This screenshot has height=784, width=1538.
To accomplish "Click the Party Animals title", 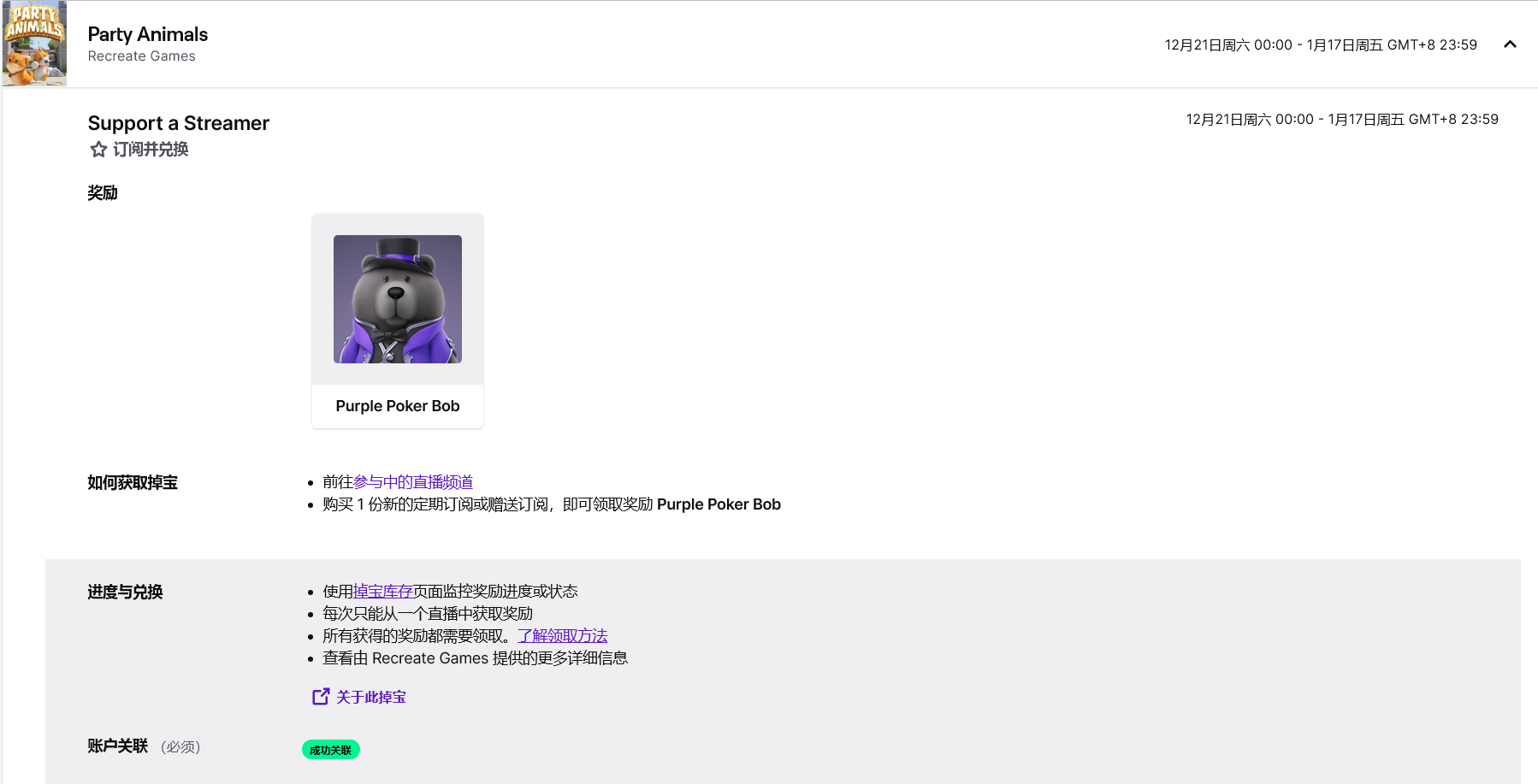I will (148, 34).
